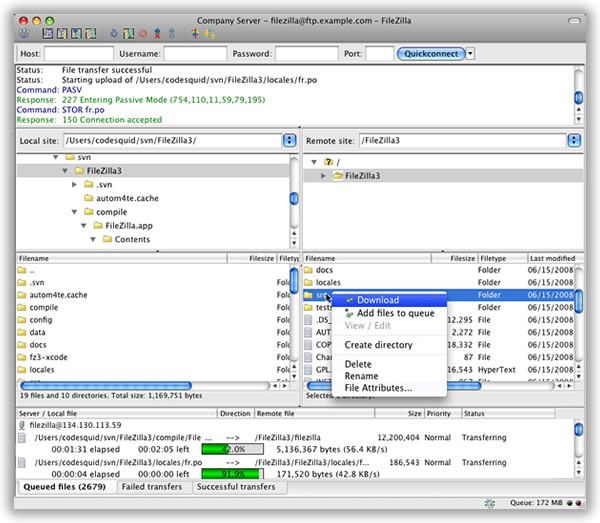
Task: Click the locales folder icon in remote list
Action: (308, 282)
